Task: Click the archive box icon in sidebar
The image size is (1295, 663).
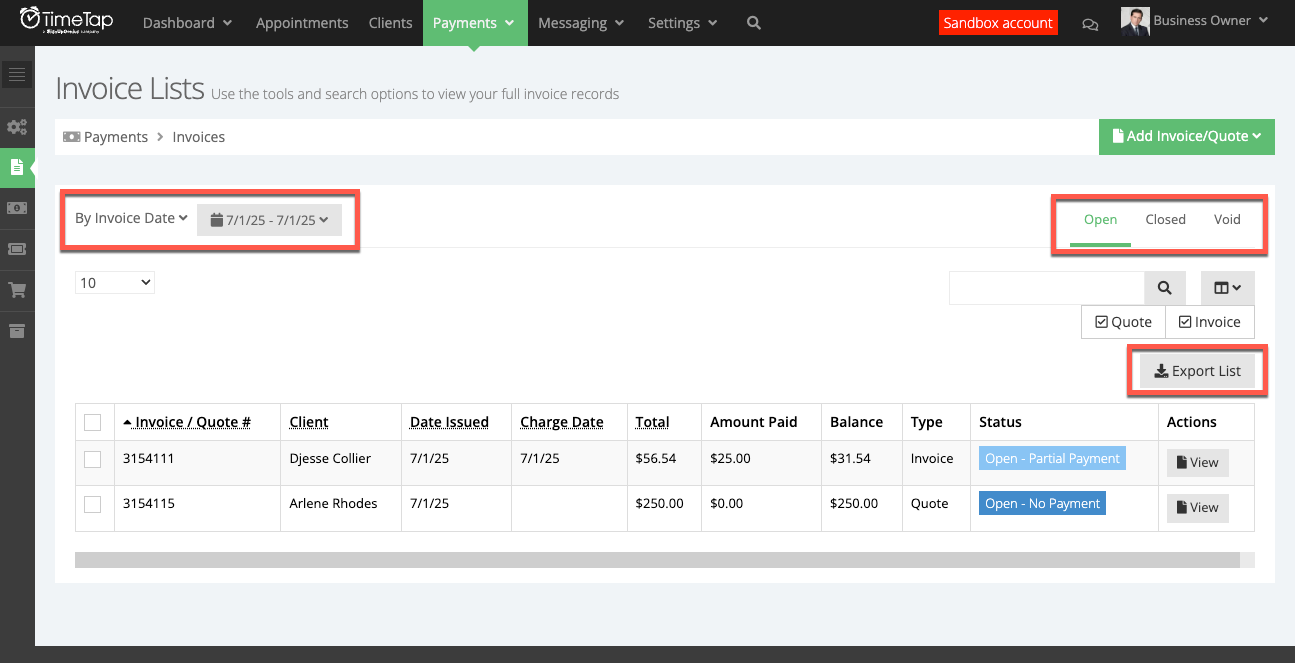Action: click(x=16, y=331)
